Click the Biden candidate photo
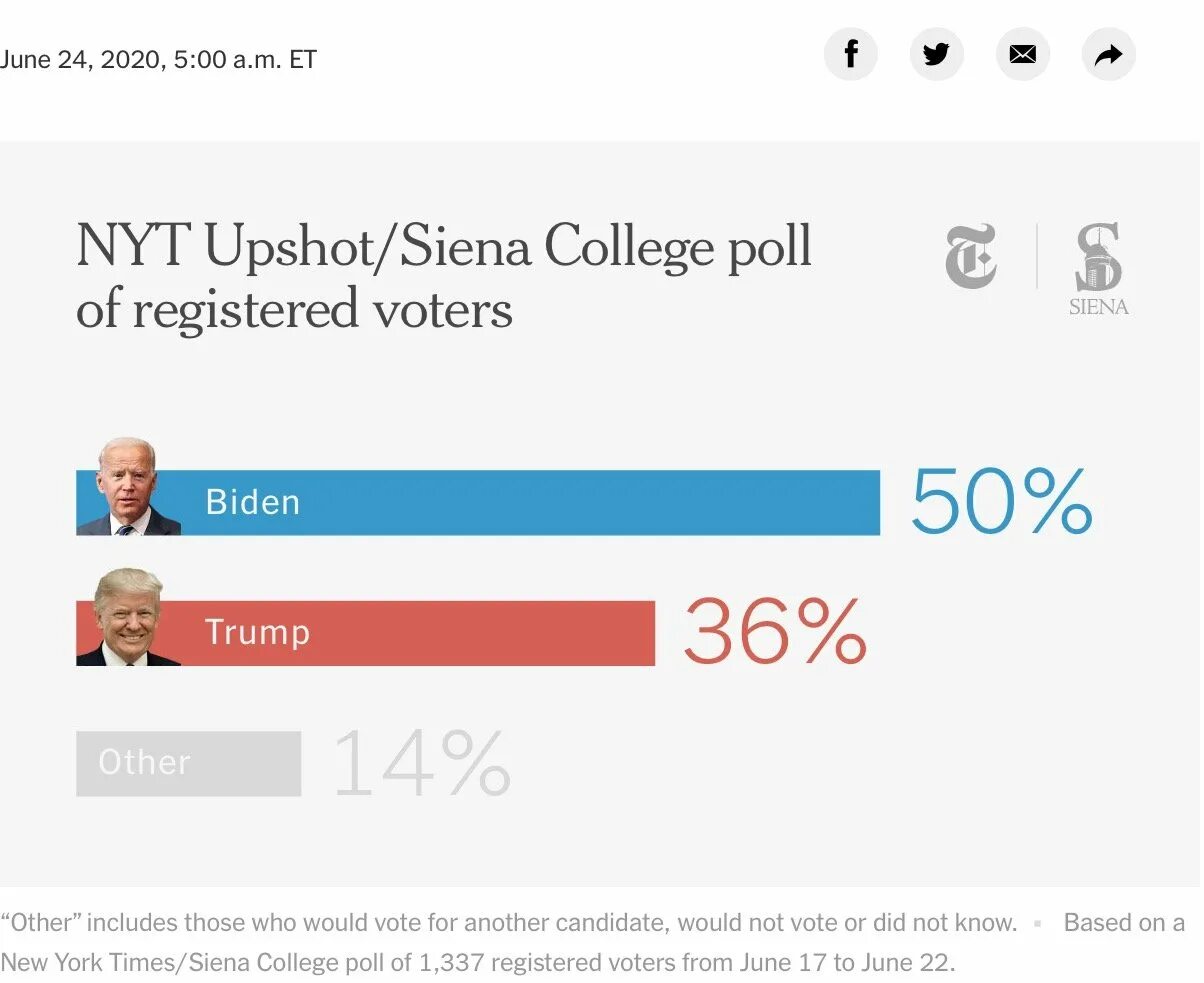This screenshot has height=983, width=1204. 128,488
